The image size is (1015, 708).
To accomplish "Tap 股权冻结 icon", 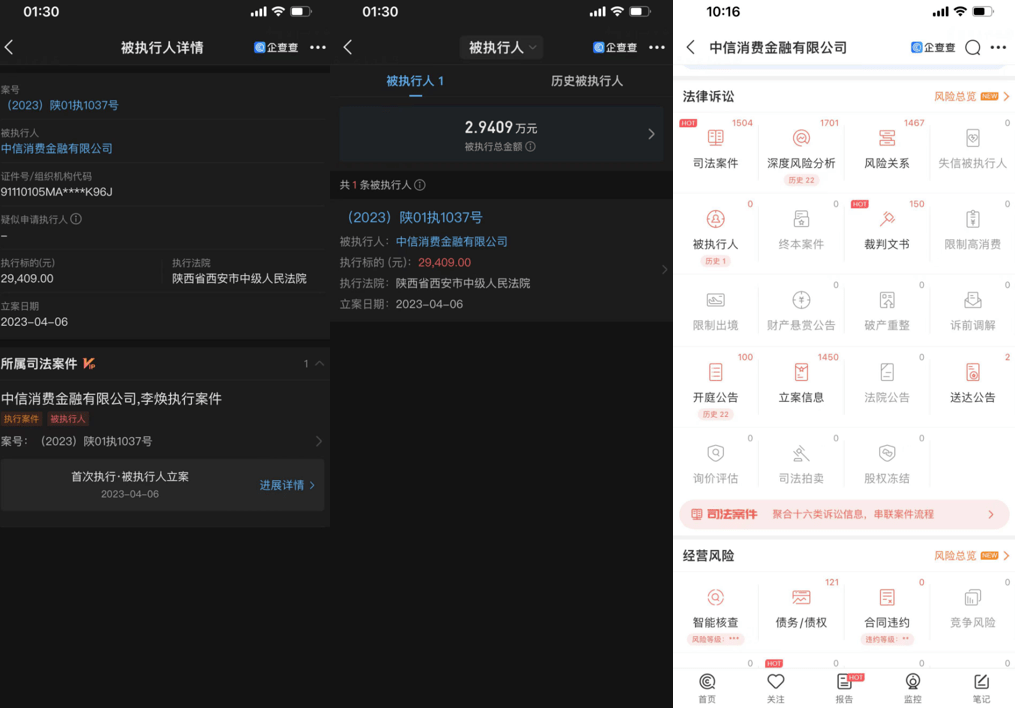I will 887,453.
